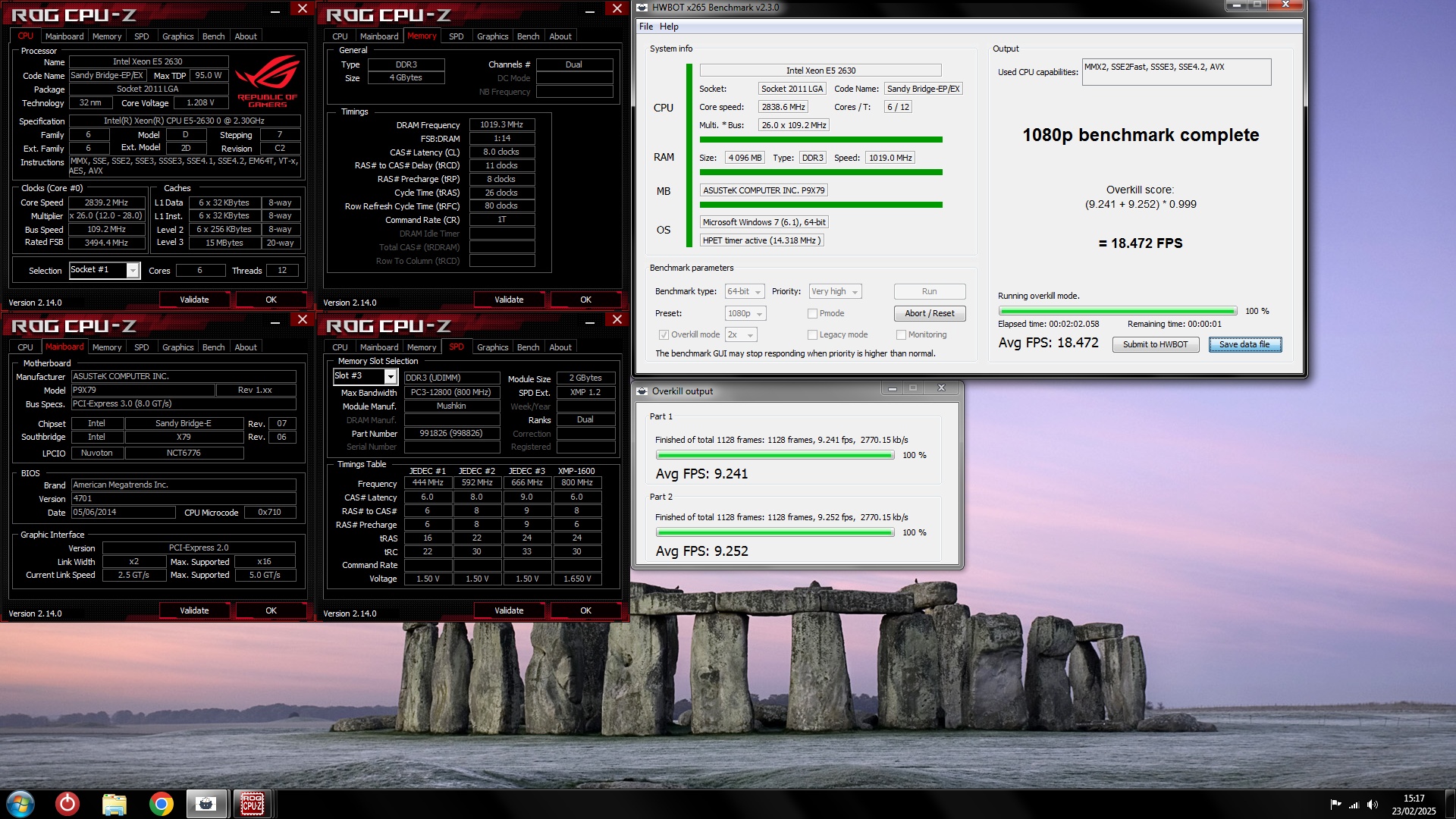
Task: Open the Priority Very high dropdown
Action: (835, 291)
